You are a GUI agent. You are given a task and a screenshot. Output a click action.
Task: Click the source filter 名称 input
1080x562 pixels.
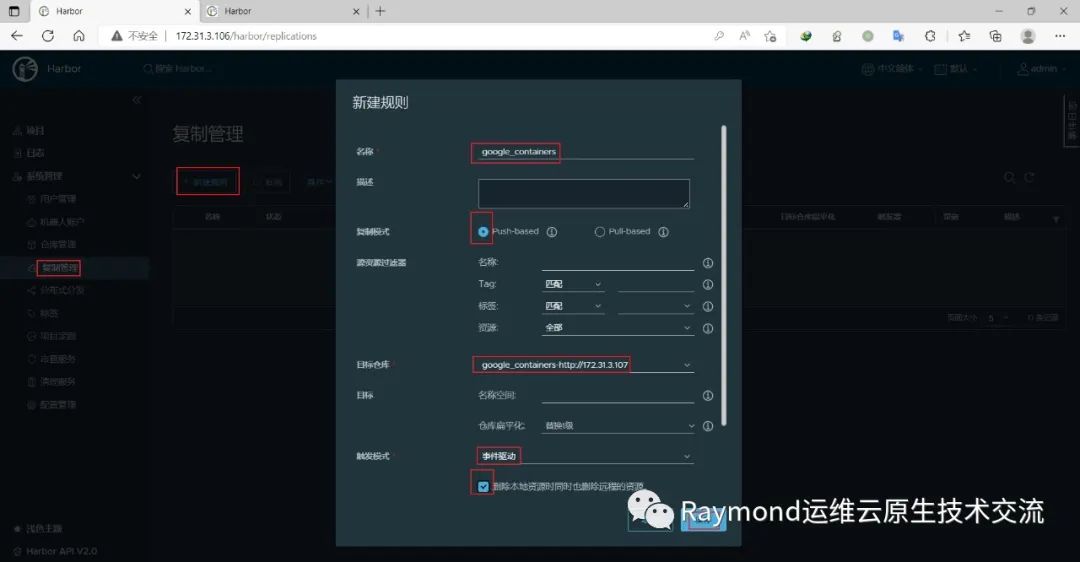[x=618, y=262]
